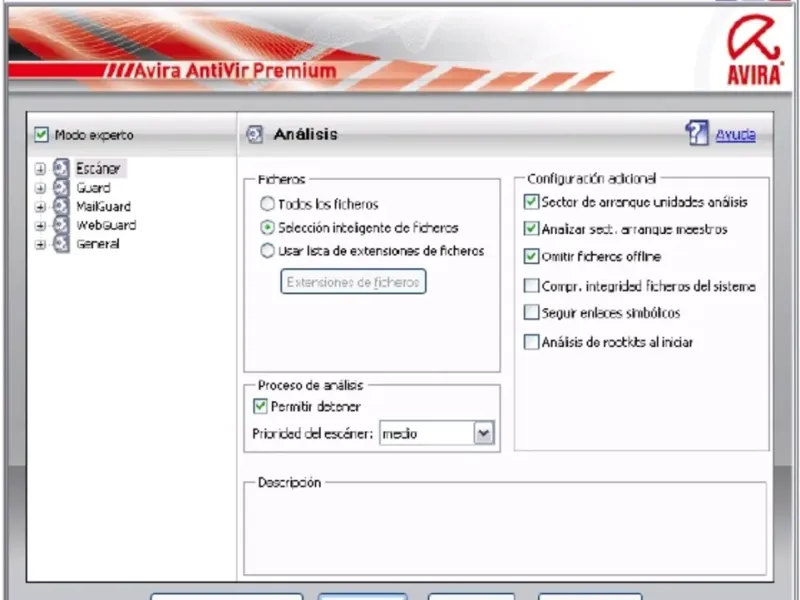
Task: Disable Omitir ficheros offline
Action: point(531,256)
